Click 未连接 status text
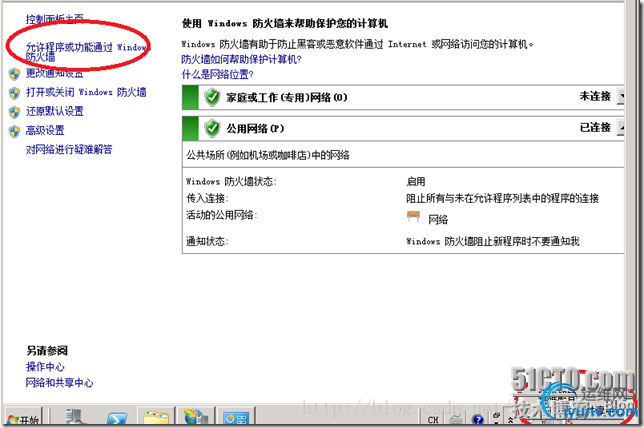644x428 pixels. [595, 96]
